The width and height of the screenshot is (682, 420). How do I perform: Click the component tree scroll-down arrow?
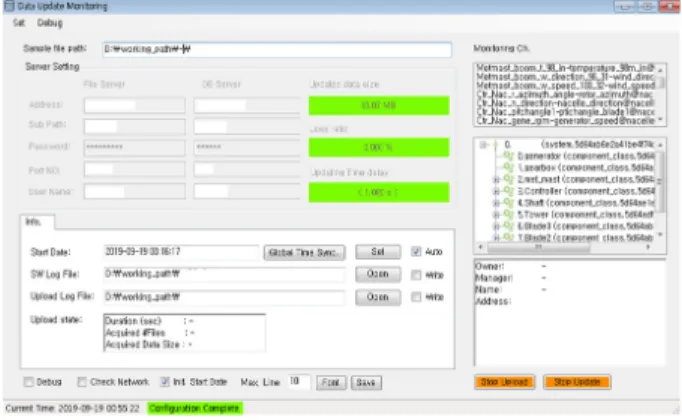pos(661,235)
